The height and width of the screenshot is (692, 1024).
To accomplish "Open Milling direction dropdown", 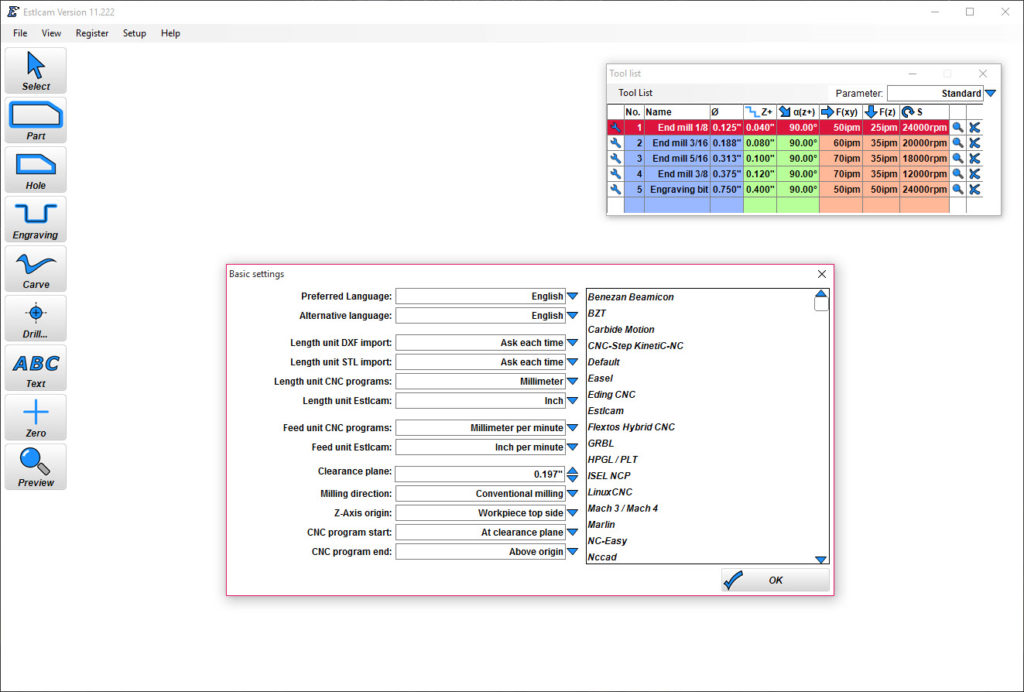I will point(573,494).
